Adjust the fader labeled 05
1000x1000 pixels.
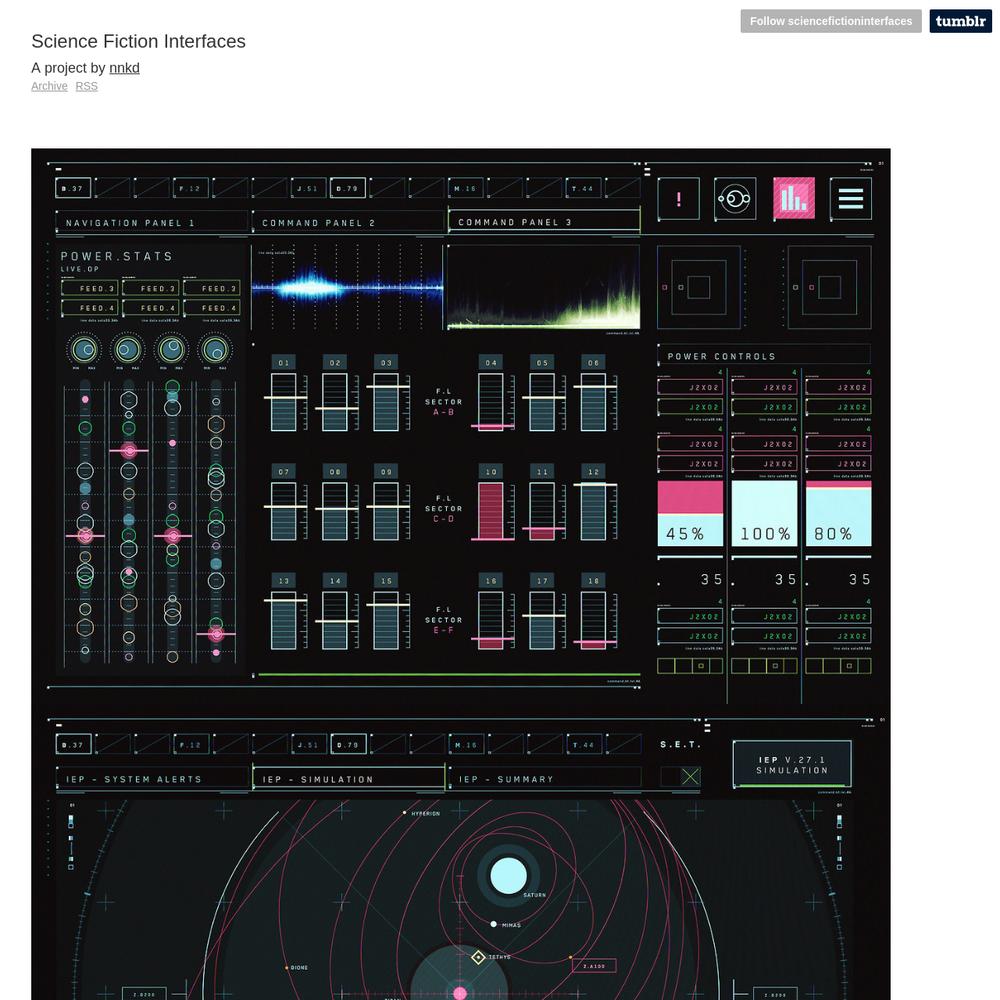[542, 401]
